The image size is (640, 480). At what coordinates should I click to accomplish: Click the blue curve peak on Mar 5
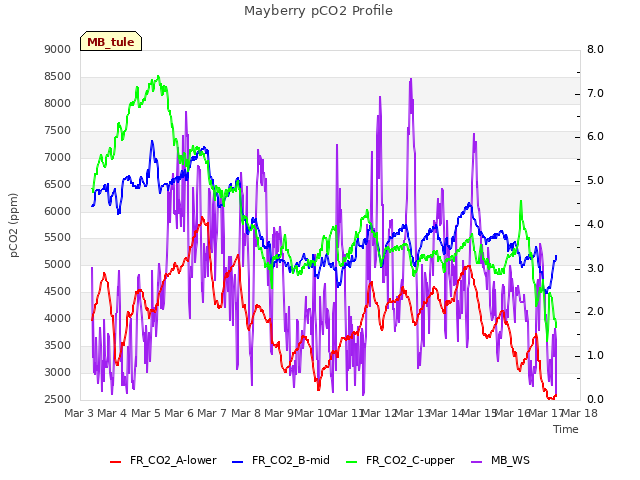(152, 141)
